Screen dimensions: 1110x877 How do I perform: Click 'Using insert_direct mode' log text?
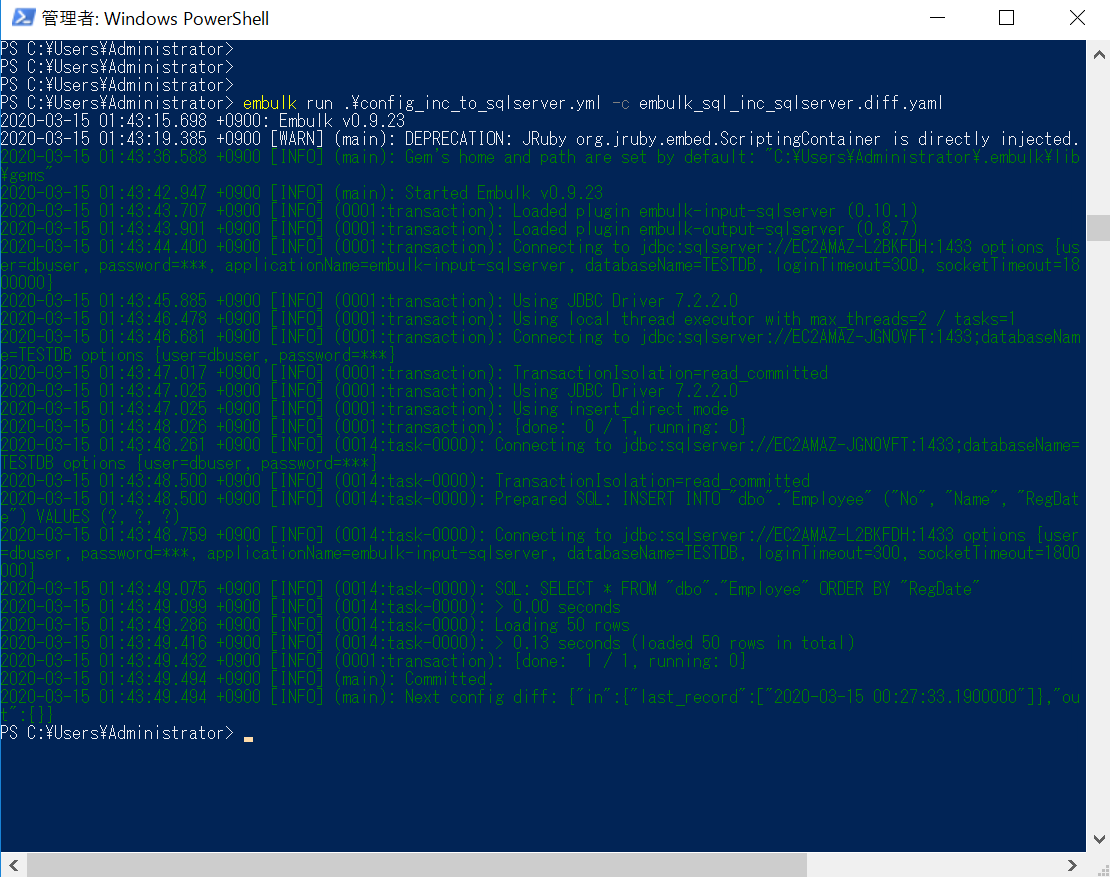click(x=620, y=409)
